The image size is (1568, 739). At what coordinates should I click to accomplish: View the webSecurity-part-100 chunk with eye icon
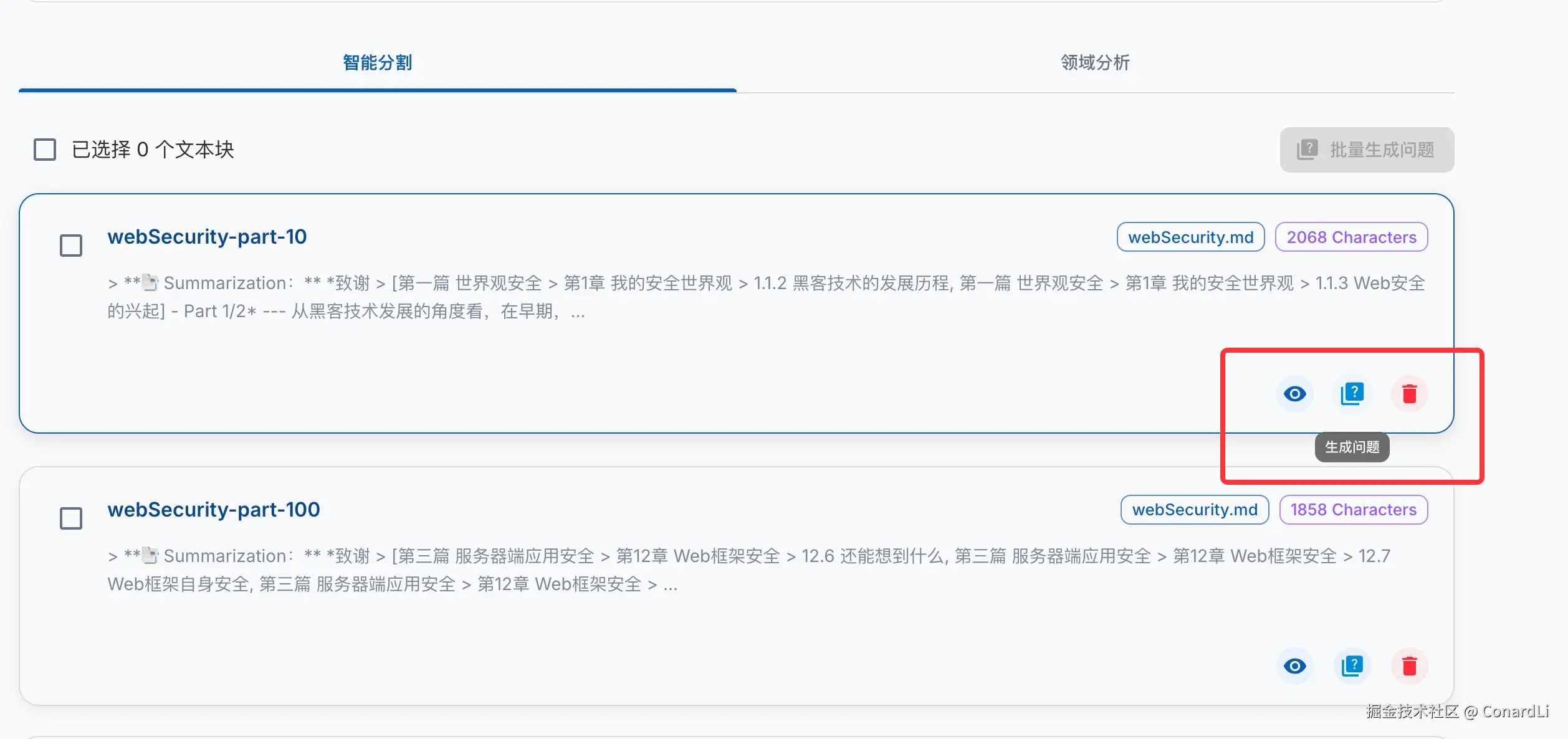(x=1294, y=666)
